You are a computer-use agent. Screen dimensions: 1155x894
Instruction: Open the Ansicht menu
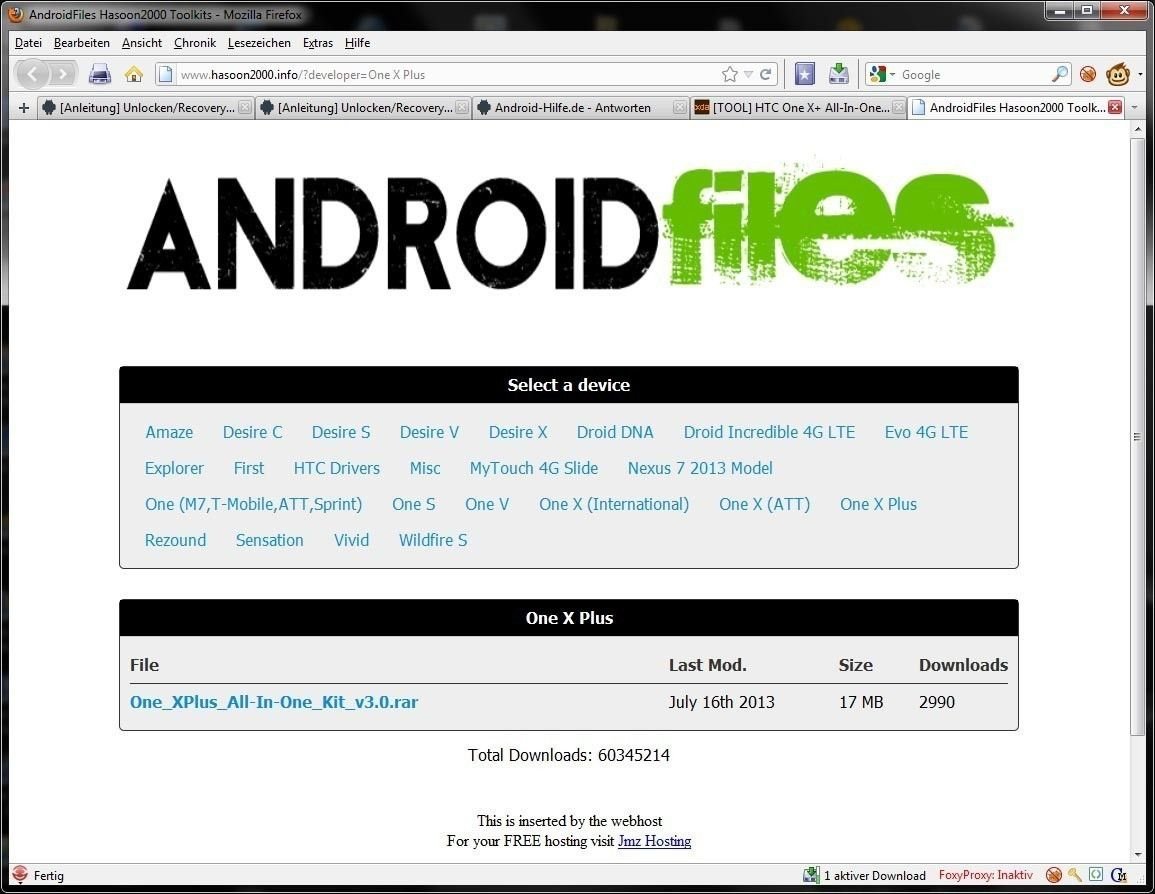142,43
